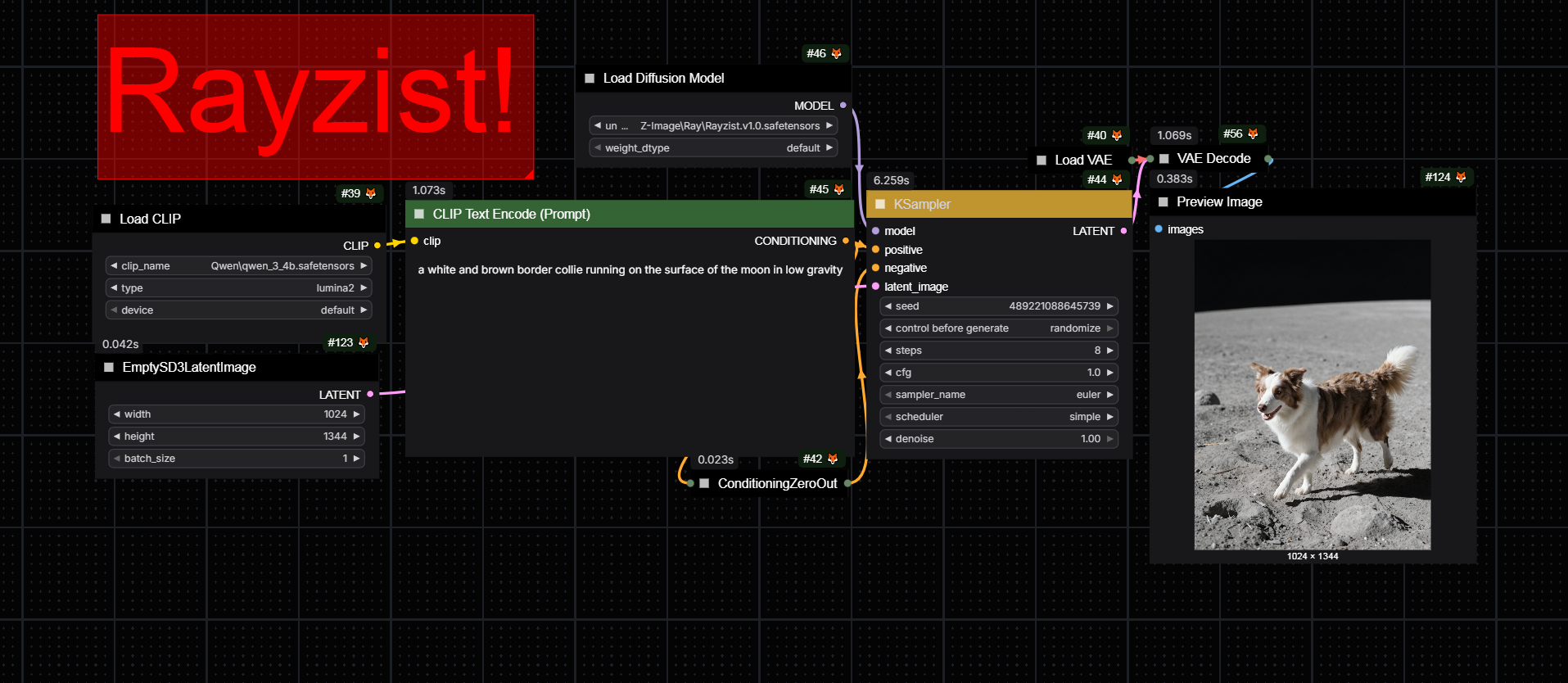
Task: Click the fox badge icon on node #39
Action: (370, 193)
